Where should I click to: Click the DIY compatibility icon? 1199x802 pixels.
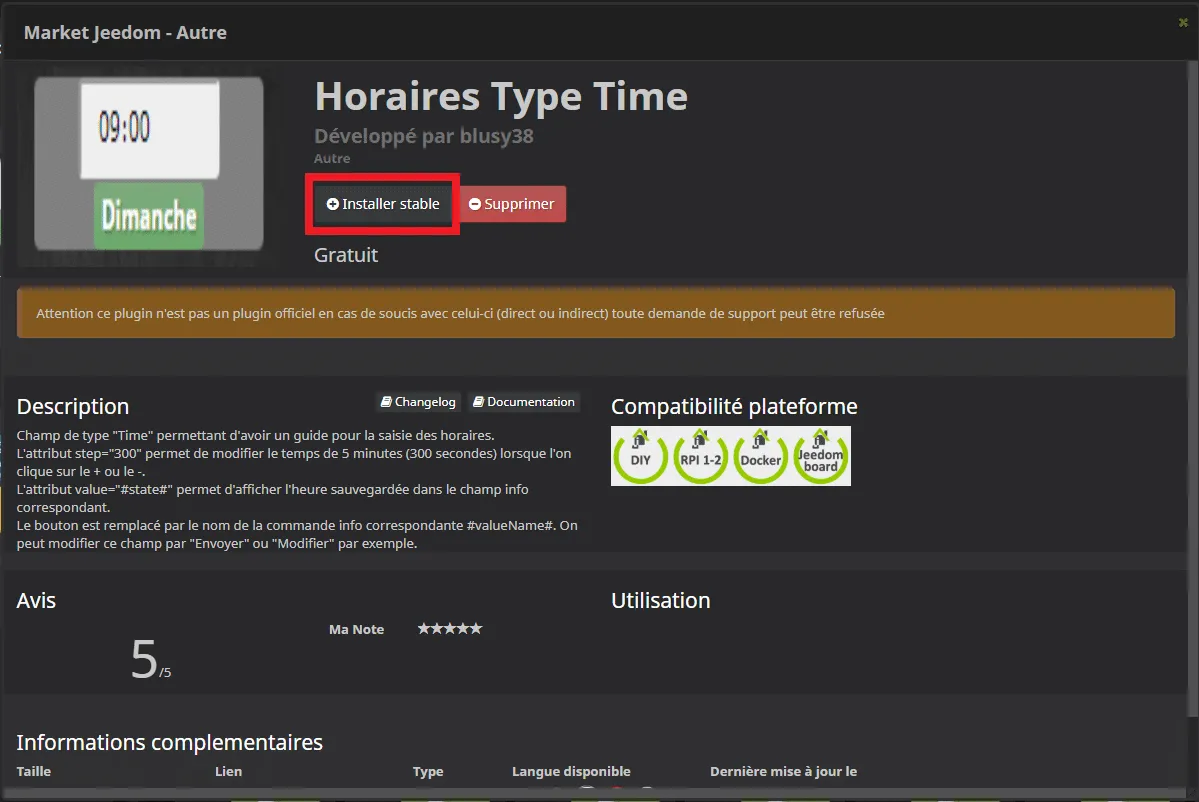point(641,456)
